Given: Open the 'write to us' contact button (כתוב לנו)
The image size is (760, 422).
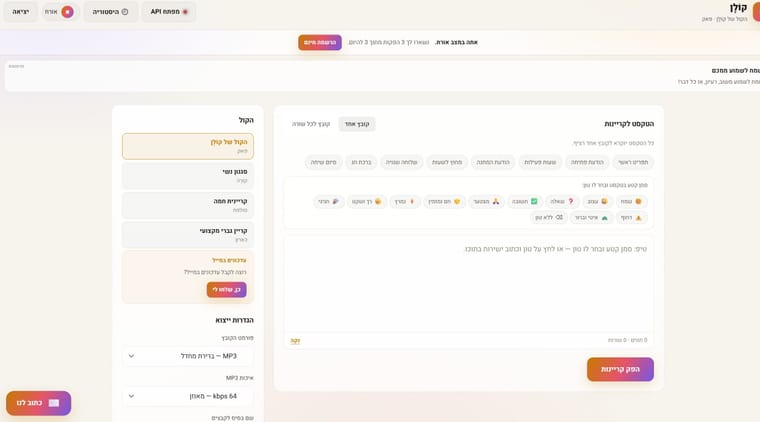Looking at the screenshot, I should pos(39,403).
